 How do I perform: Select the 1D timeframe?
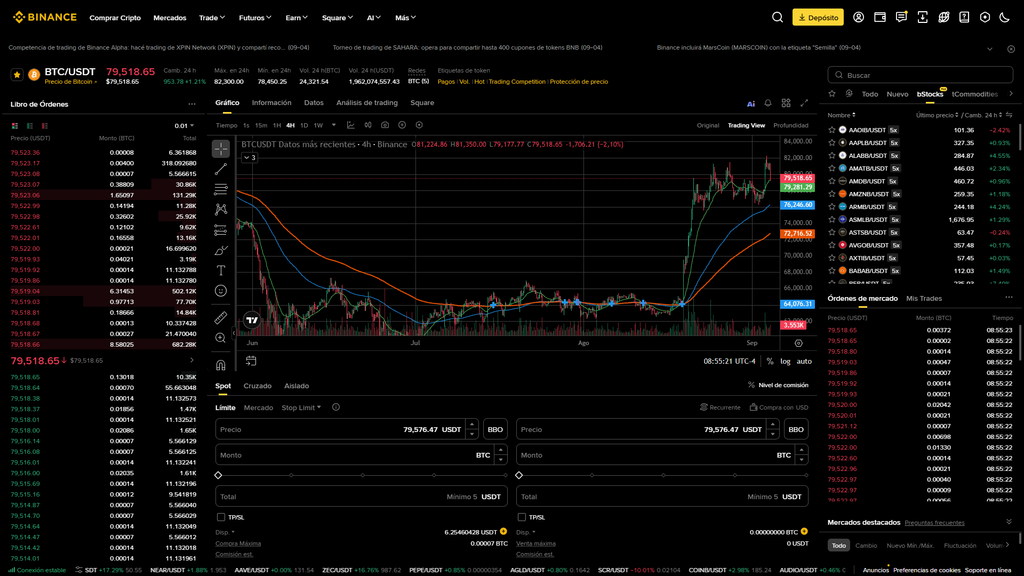304,125
